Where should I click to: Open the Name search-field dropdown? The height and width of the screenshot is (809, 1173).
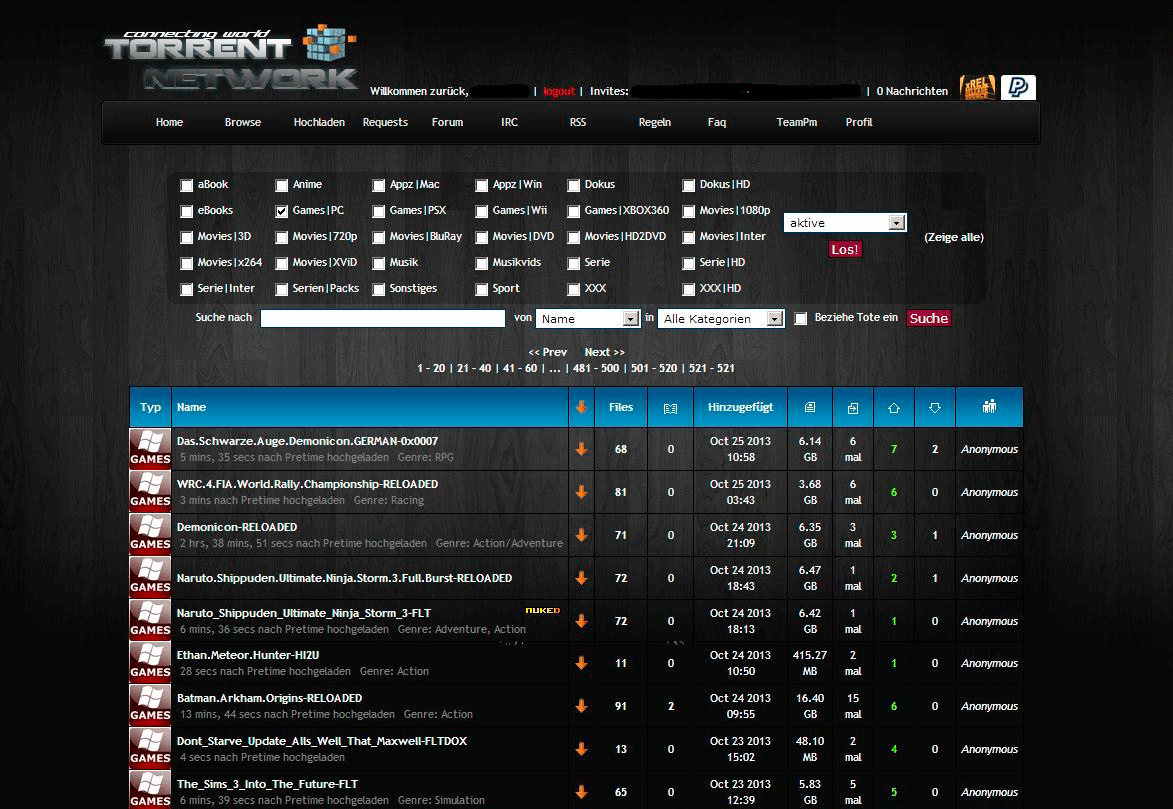click(588, 318)
